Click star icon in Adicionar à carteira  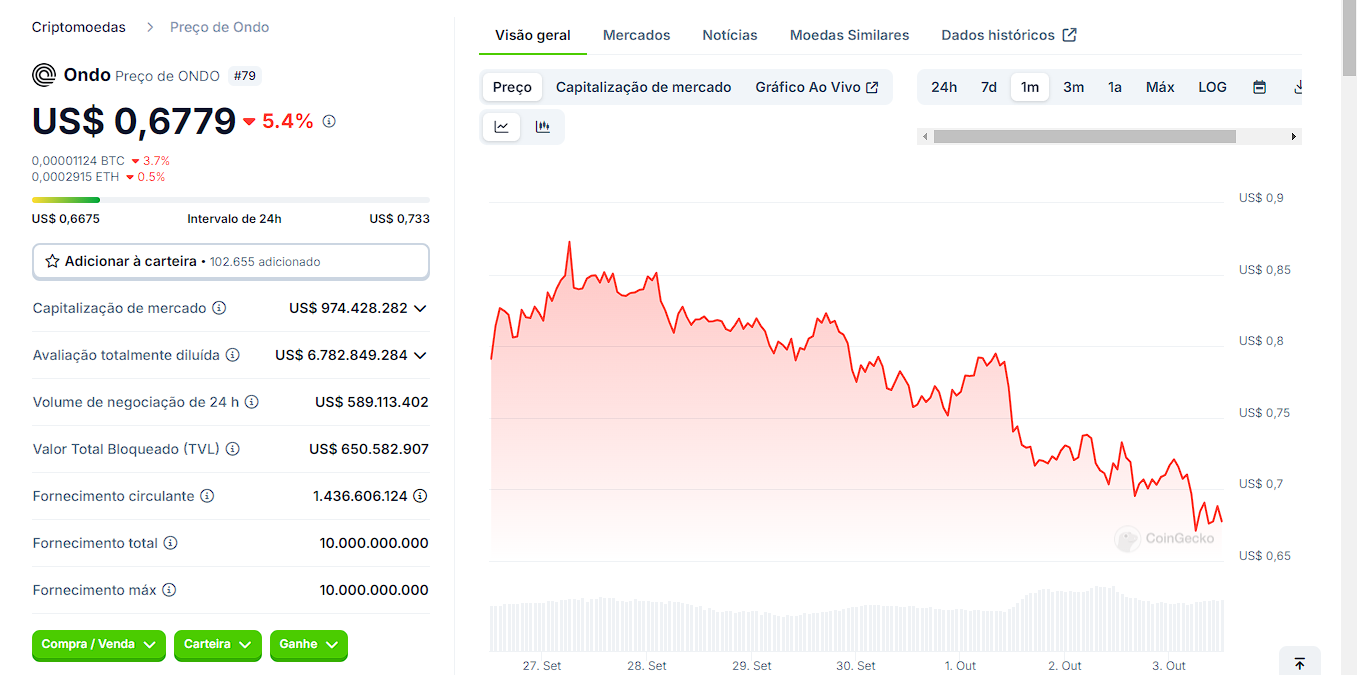tap(52, 261)
